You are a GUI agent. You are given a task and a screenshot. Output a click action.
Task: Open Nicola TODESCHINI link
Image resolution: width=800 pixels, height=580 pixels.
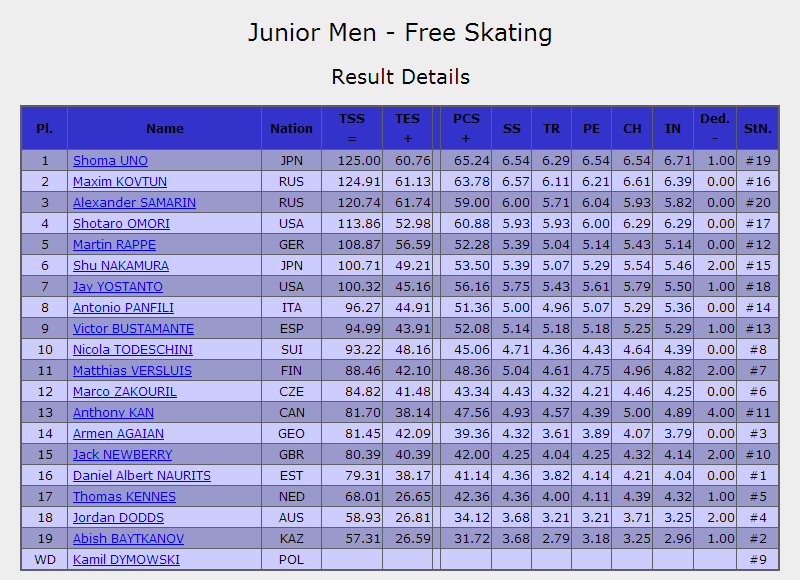click(133, 349)
